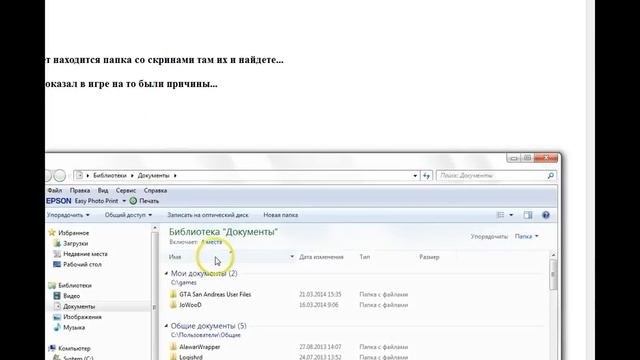The image size is (640, 360).
Task: Click the navigation pane scrollbar up arrow
Action: click(x=155, y=228)
